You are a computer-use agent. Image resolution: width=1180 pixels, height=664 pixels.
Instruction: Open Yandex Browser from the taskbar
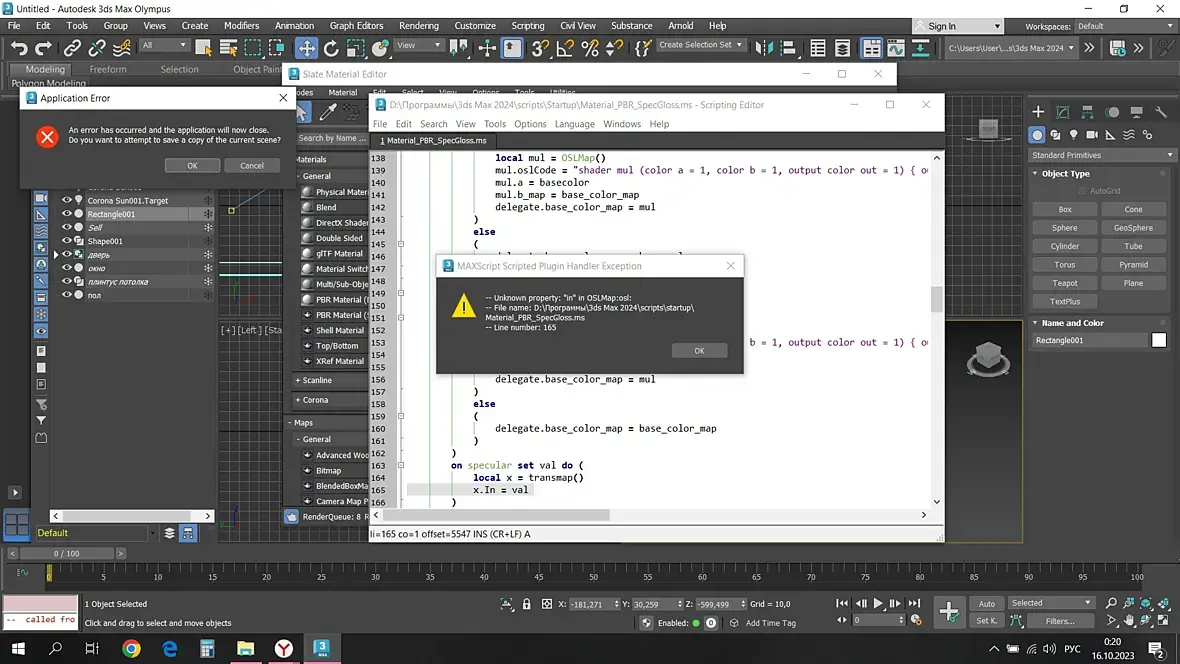point(284,648)
